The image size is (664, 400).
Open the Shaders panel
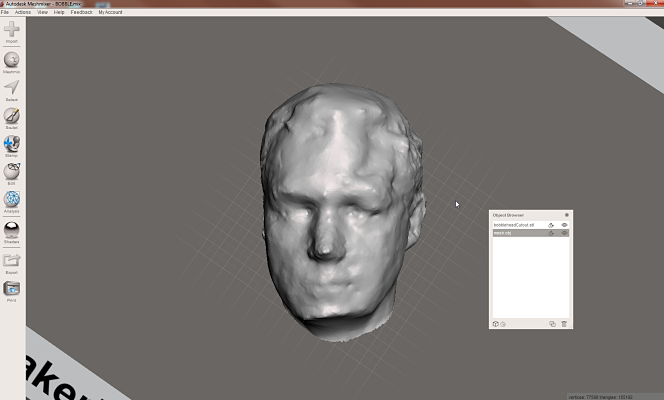(x=11, y=230)
